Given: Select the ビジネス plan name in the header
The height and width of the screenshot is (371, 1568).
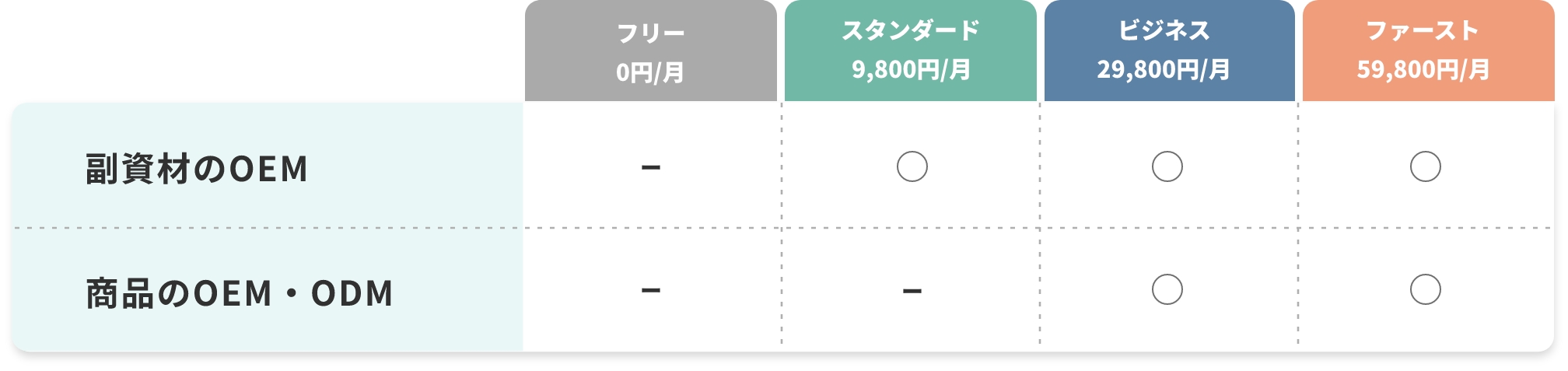Looking at the screenshot, I should (x=1164, y=31).
